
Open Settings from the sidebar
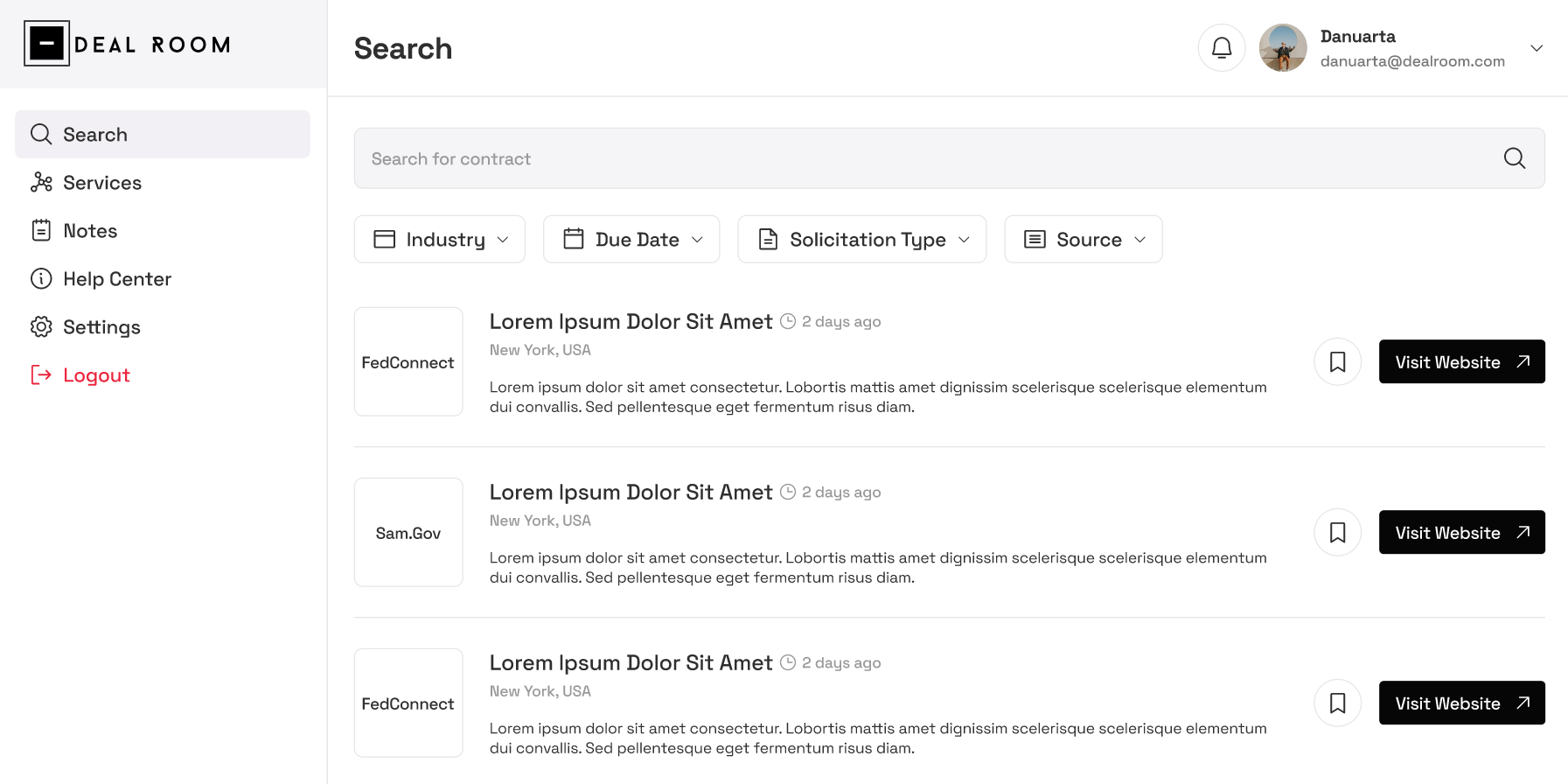101,327
